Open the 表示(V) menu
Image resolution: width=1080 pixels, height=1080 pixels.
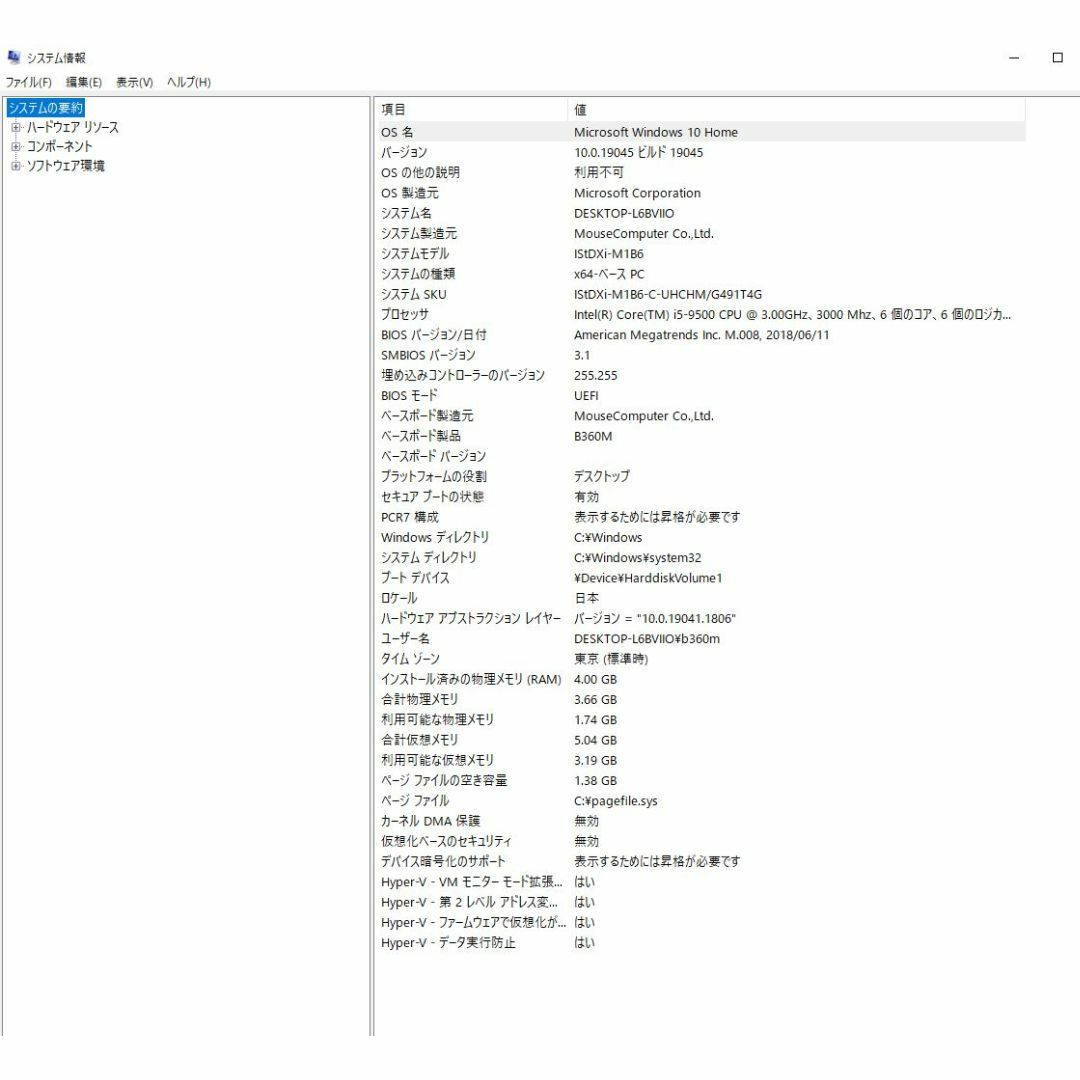click(x=134, y=82)
